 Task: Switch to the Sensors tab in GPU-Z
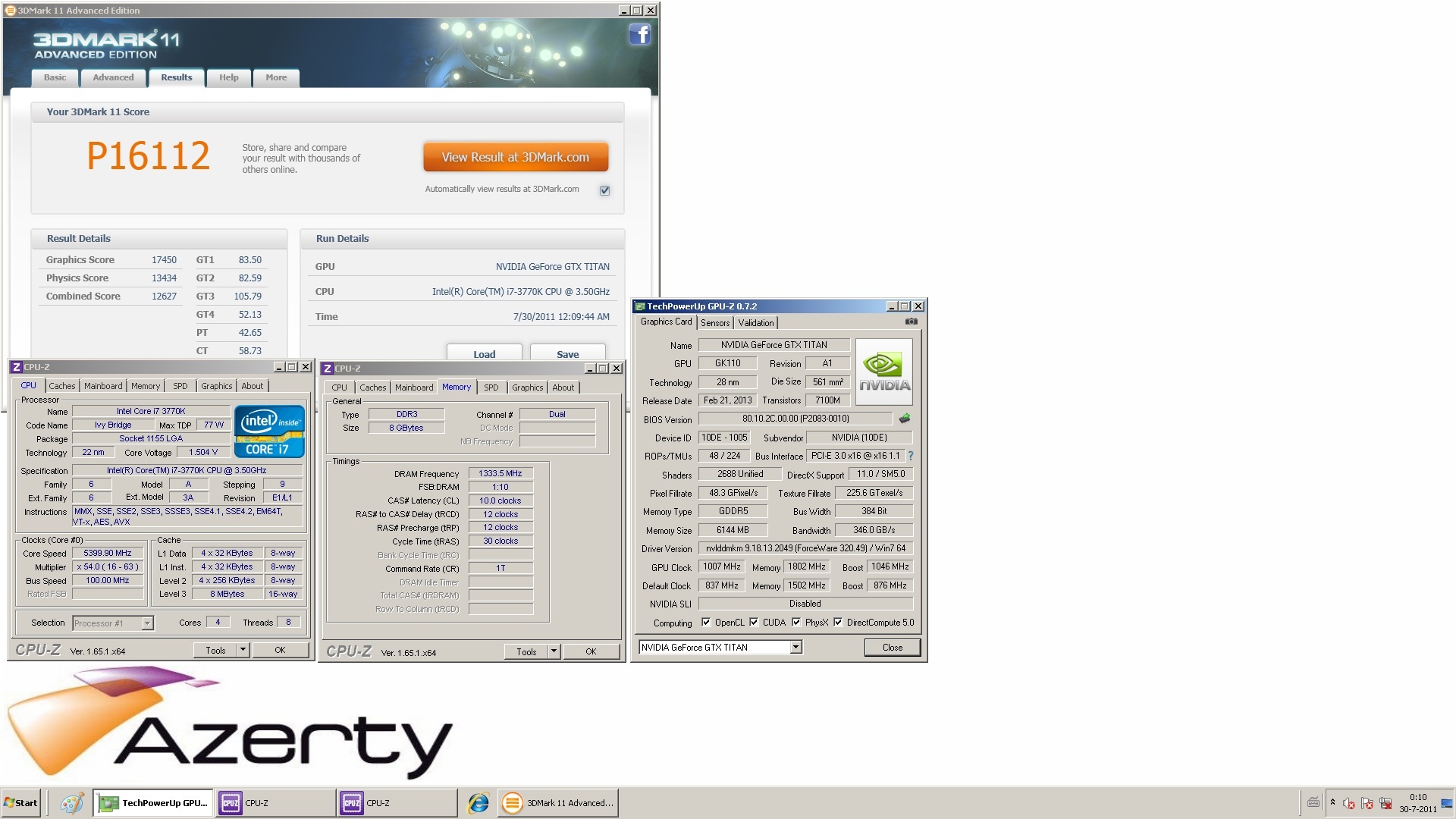[x=714, y=323]
